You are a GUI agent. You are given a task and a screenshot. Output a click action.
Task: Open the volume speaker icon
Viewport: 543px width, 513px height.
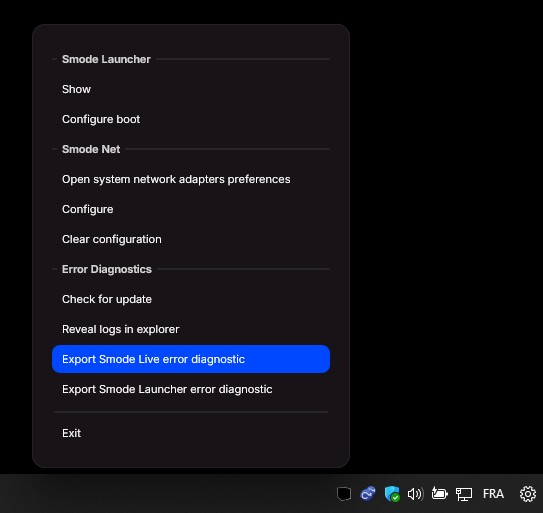[x=416, y=494]
